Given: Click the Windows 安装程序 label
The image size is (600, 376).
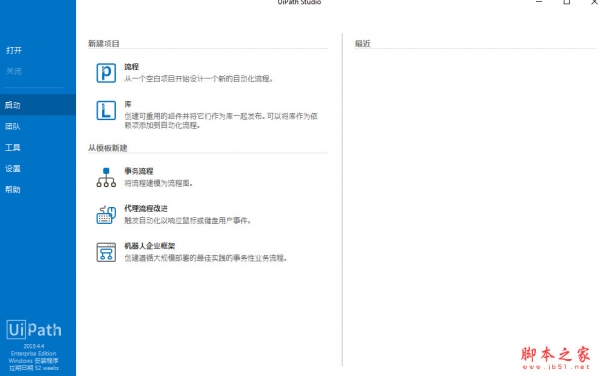Looking at the screenshot, I should (34, 361).
